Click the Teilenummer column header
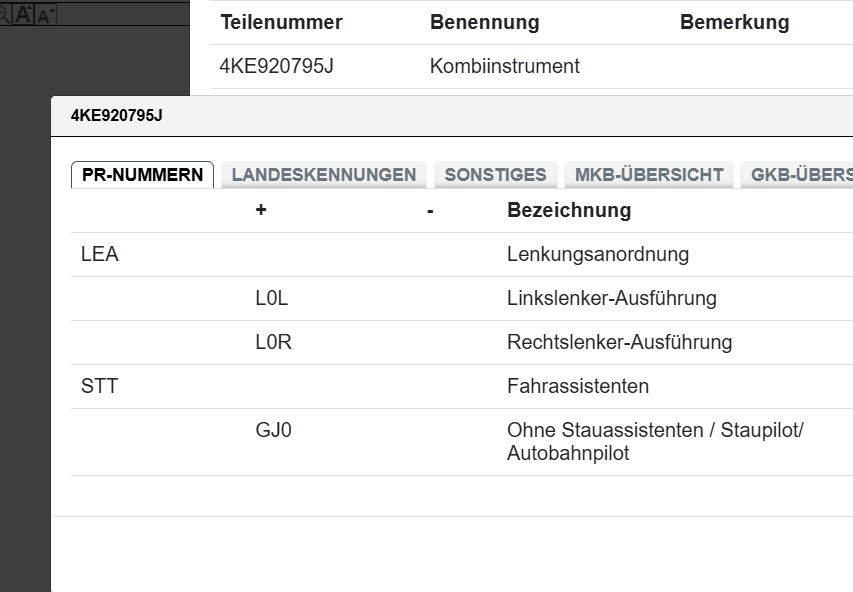Viewport: 853px width, 592px height. coord(281,22)
